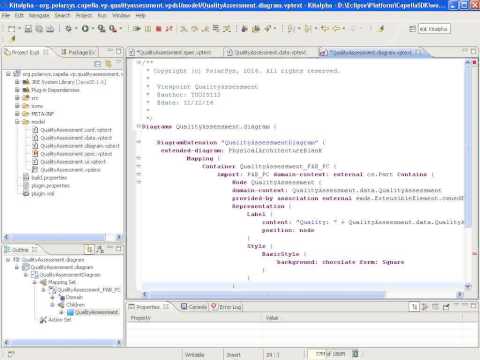This screenshot has height=360, width=480.
Task: Toggle Show Categories in Properties view
Action: click(x=414, y=307)
